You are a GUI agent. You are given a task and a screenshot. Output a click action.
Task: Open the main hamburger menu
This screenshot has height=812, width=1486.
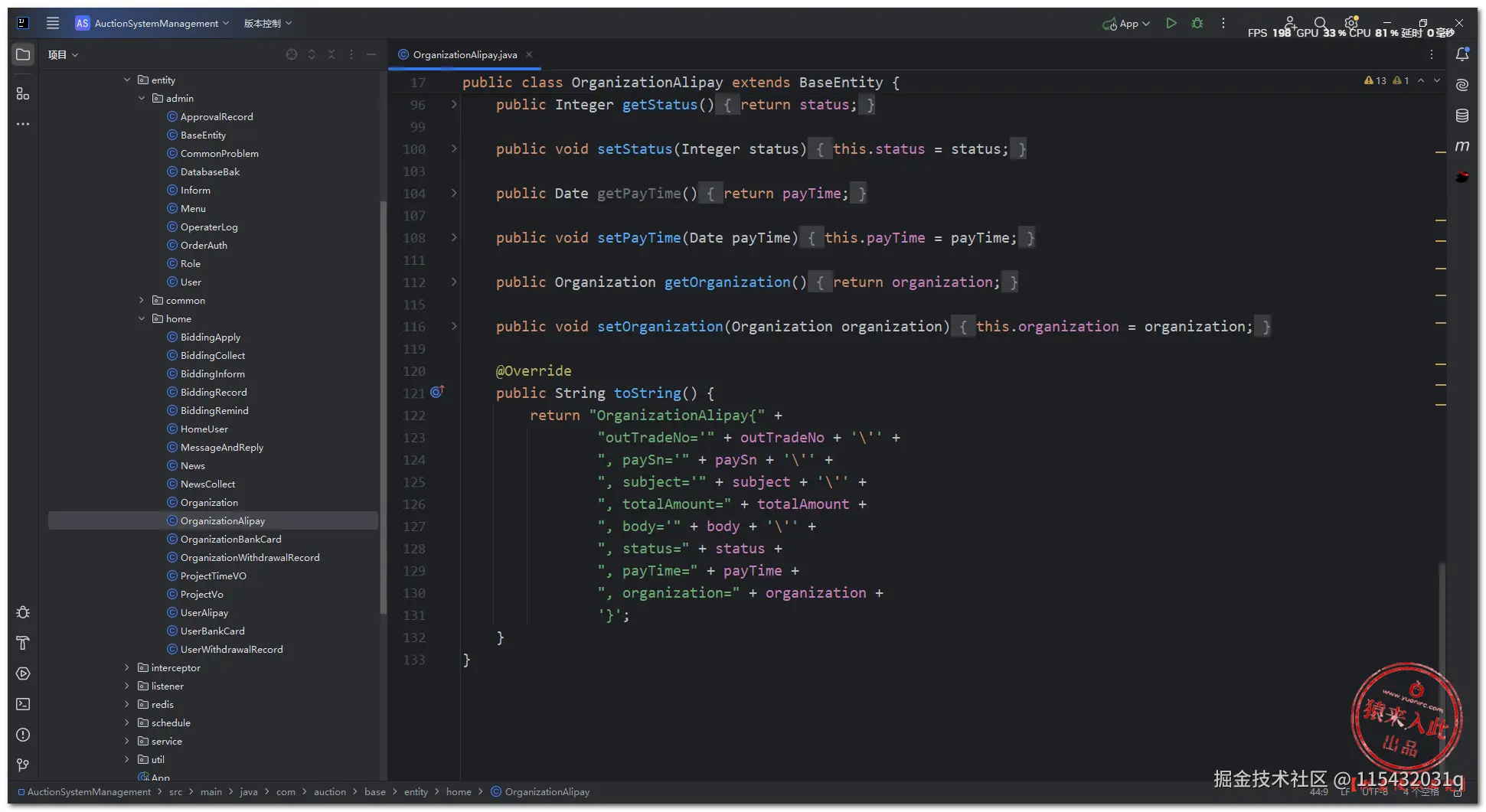pos(53,23)
